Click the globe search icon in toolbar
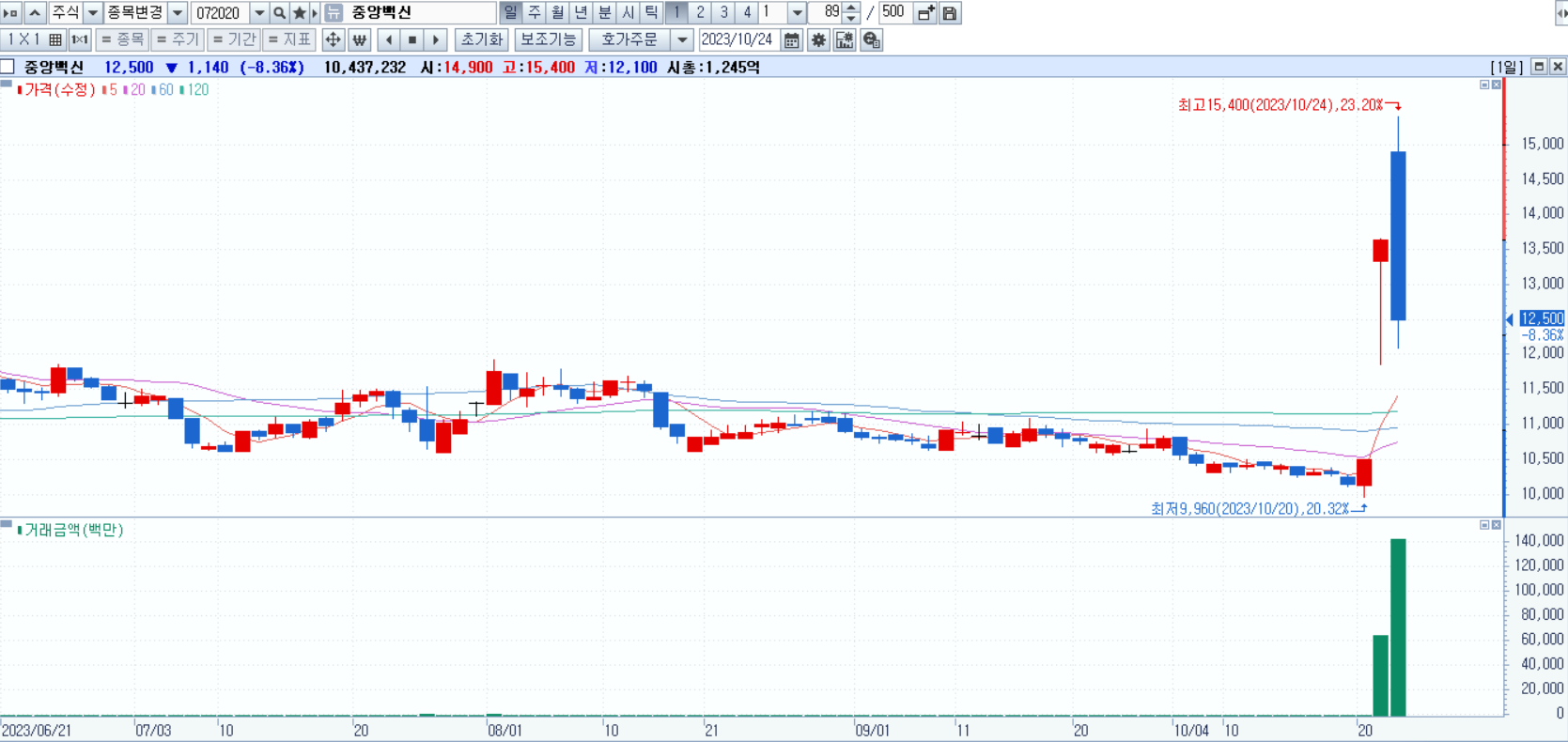1568x742 pixels. [x=872, y=39]
